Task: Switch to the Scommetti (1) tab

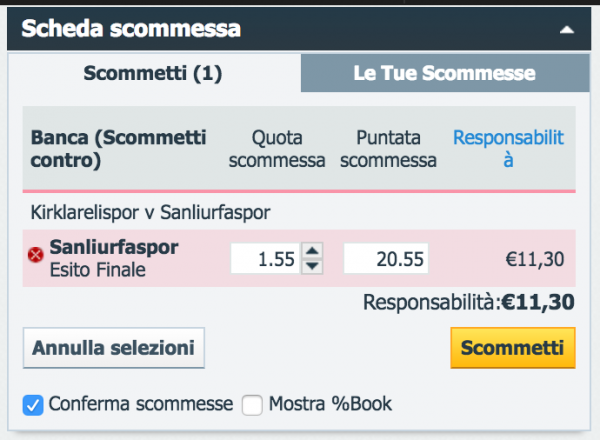Action: (x=153, y=73)
